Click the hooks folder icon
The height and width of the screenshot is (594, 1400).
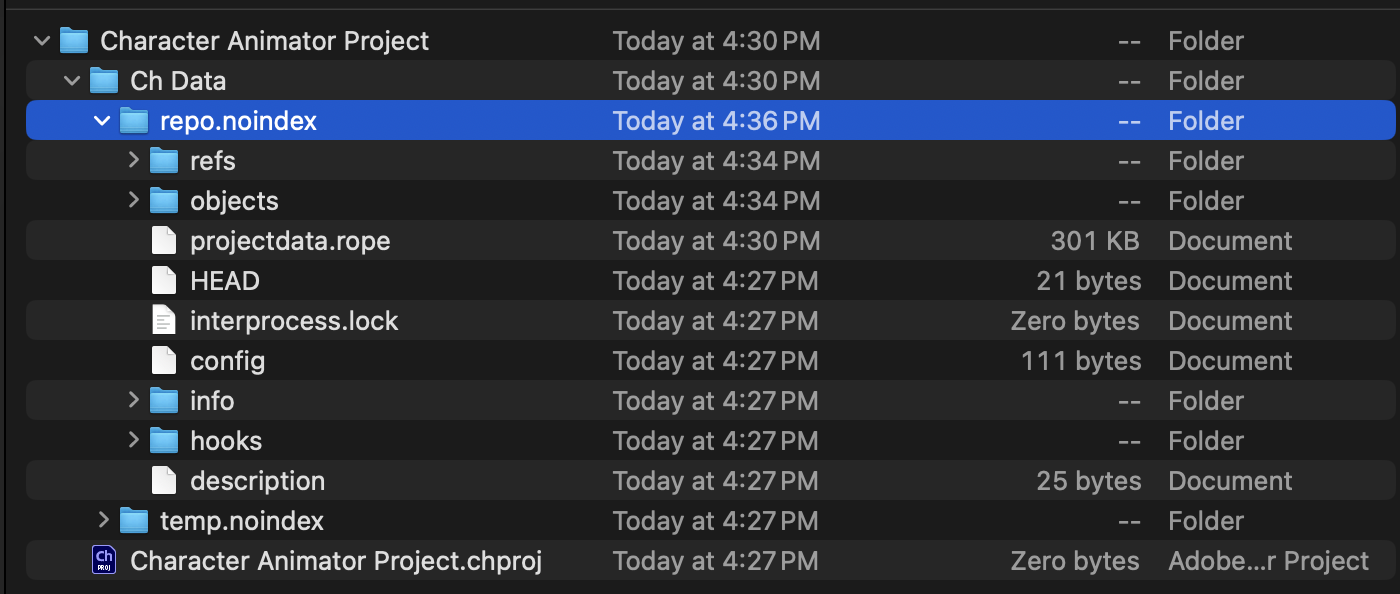(164, 441)
